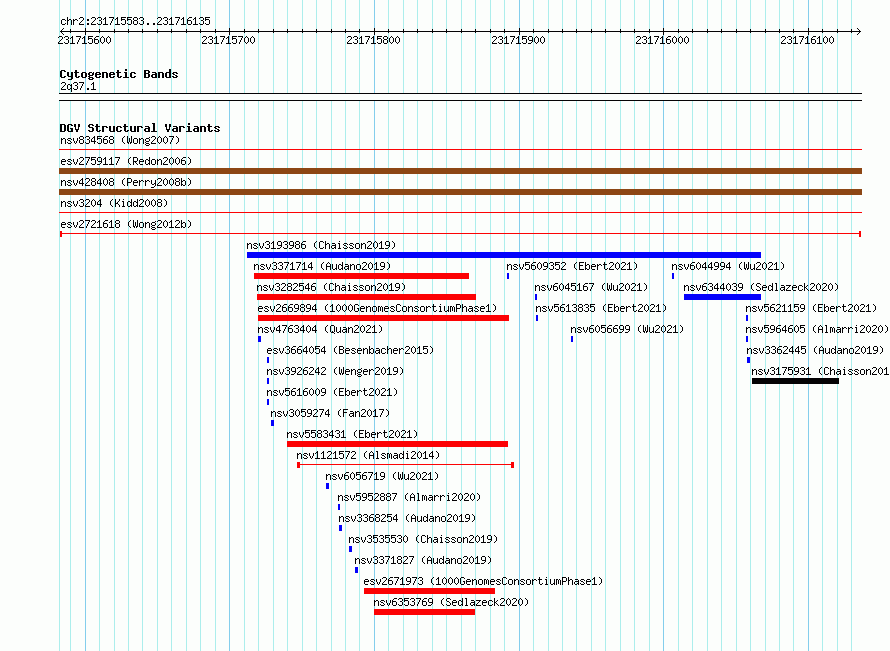Click the 231716000 ruler tick label

pos(662,40)
